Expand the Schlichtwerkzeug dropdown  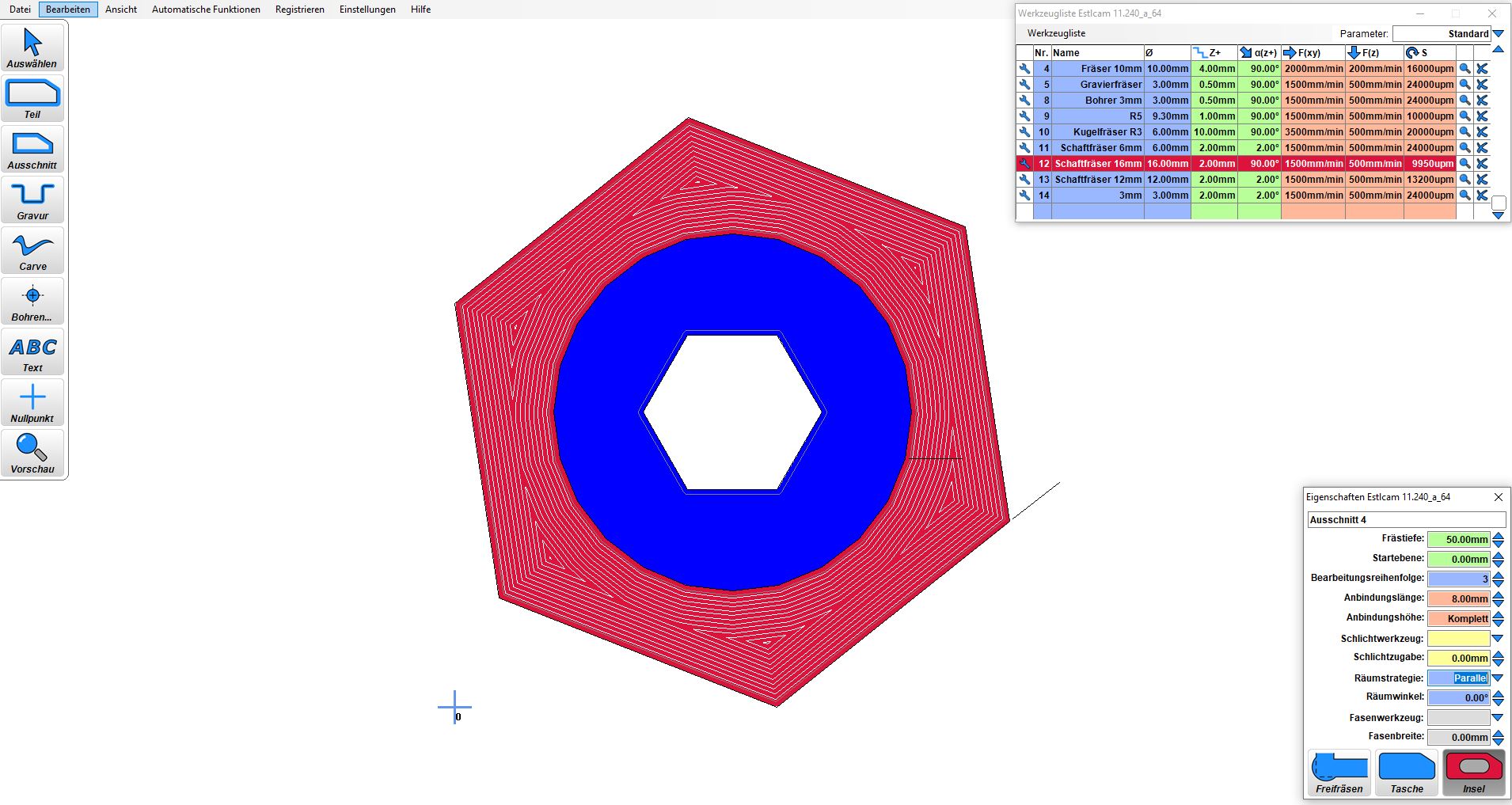click(1498, 639)
